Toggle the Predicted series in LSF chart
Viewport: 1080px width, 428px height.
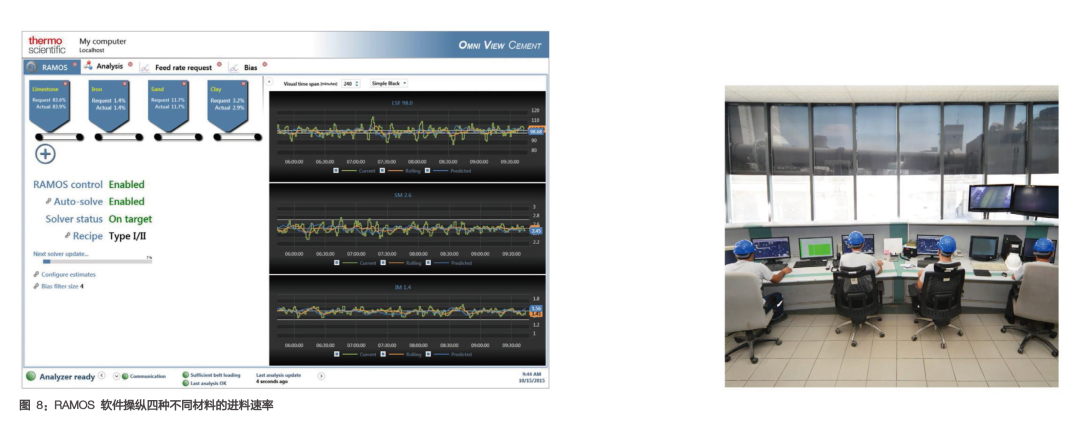(x=427, y=170)
